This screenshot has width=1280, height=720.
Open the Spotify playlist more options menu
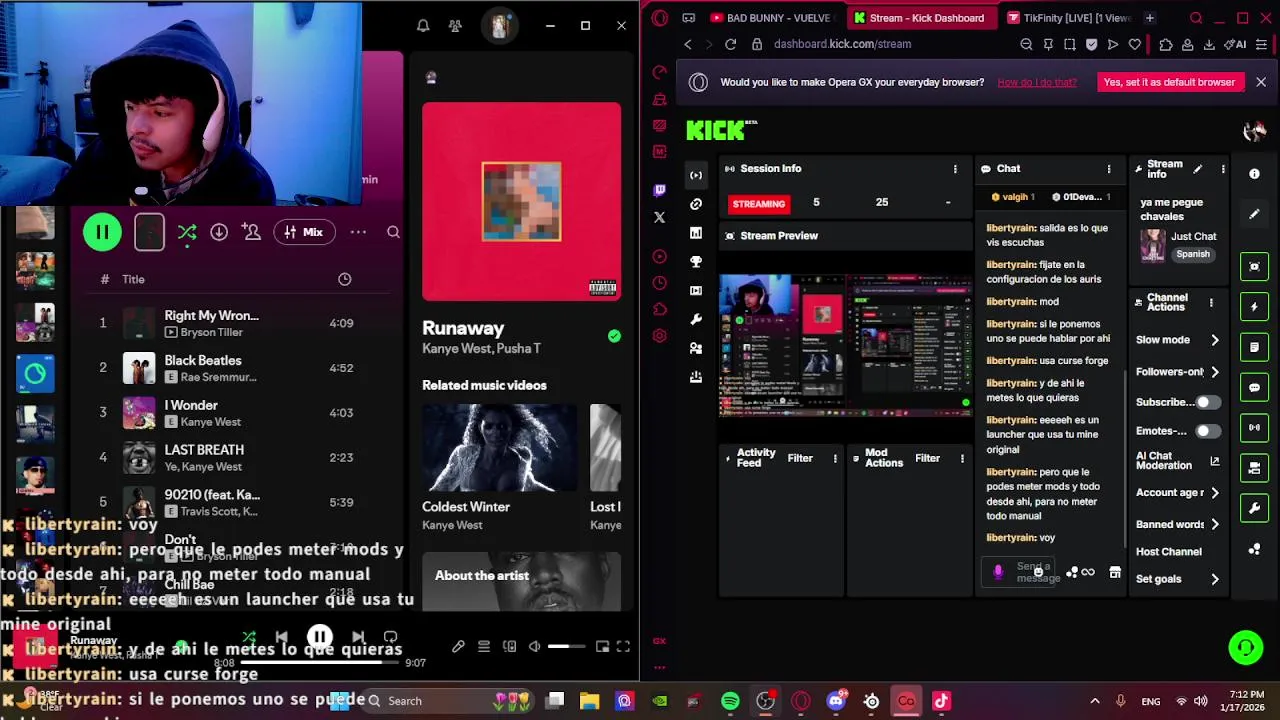click(358, 232)
